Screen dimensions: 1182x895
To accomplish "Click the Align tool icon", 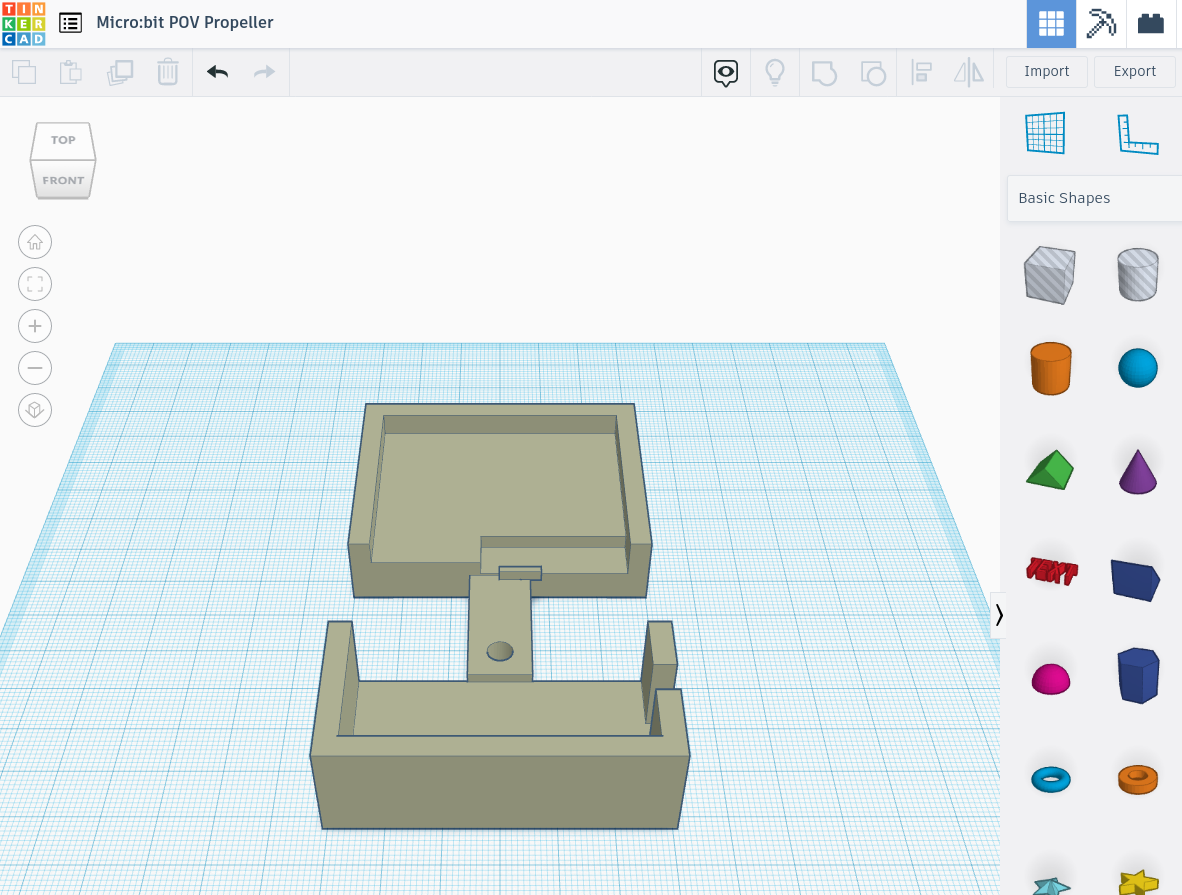I will (921, 72).
